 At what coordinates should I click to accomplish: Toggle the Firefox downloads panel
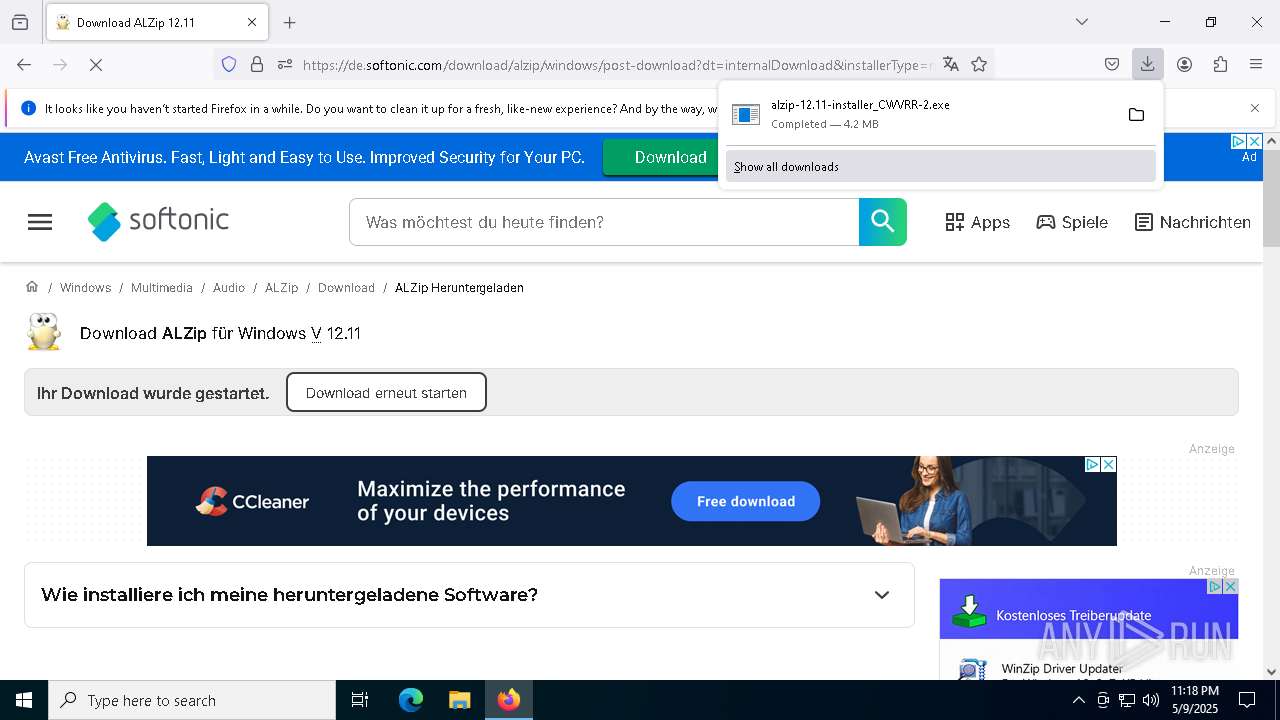tap(1147, 65)
